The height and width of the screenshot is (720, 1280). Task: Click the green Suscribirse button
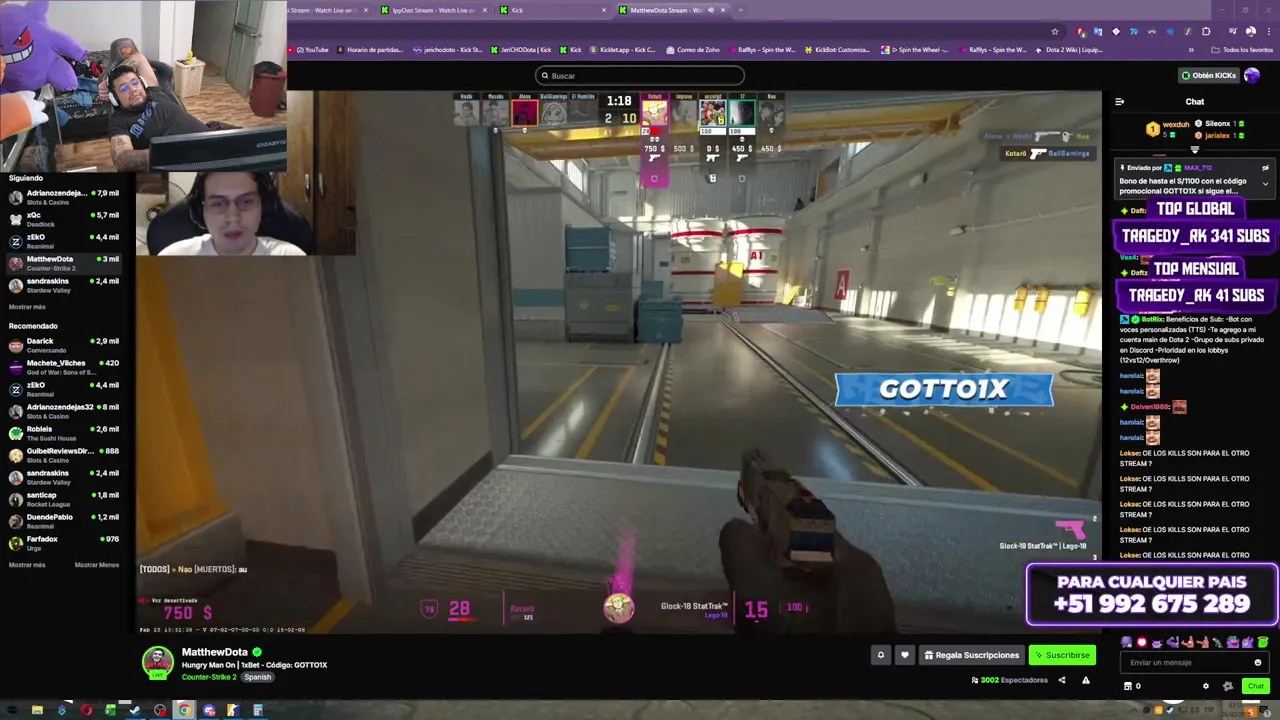(1062, 655)
